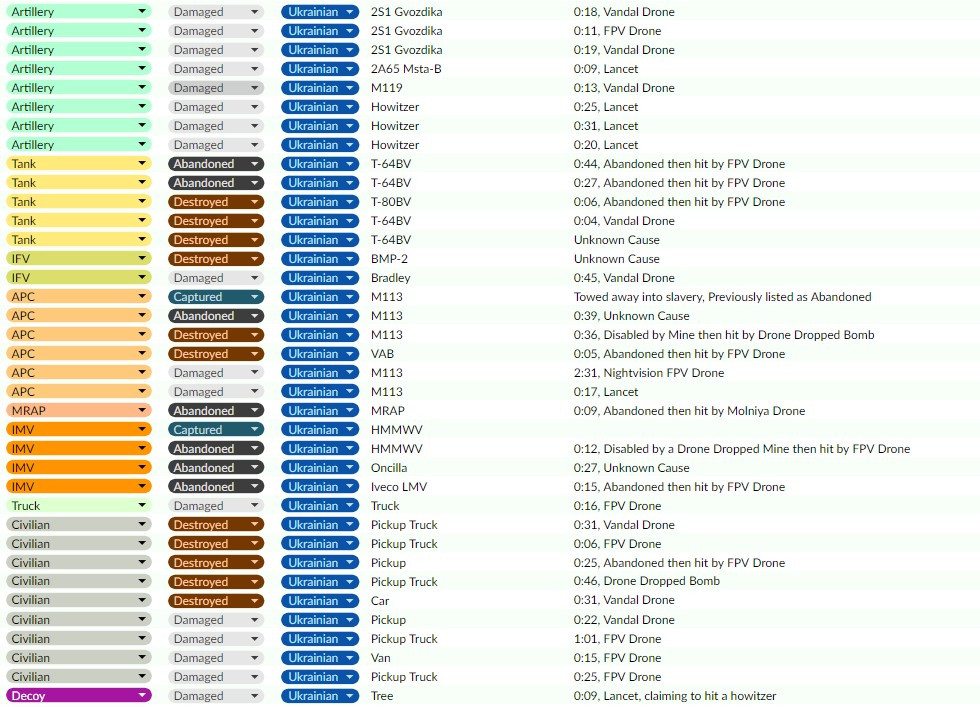
Task: Open Captured status dropdown in towed M113 row
Action: coord(216,297)
